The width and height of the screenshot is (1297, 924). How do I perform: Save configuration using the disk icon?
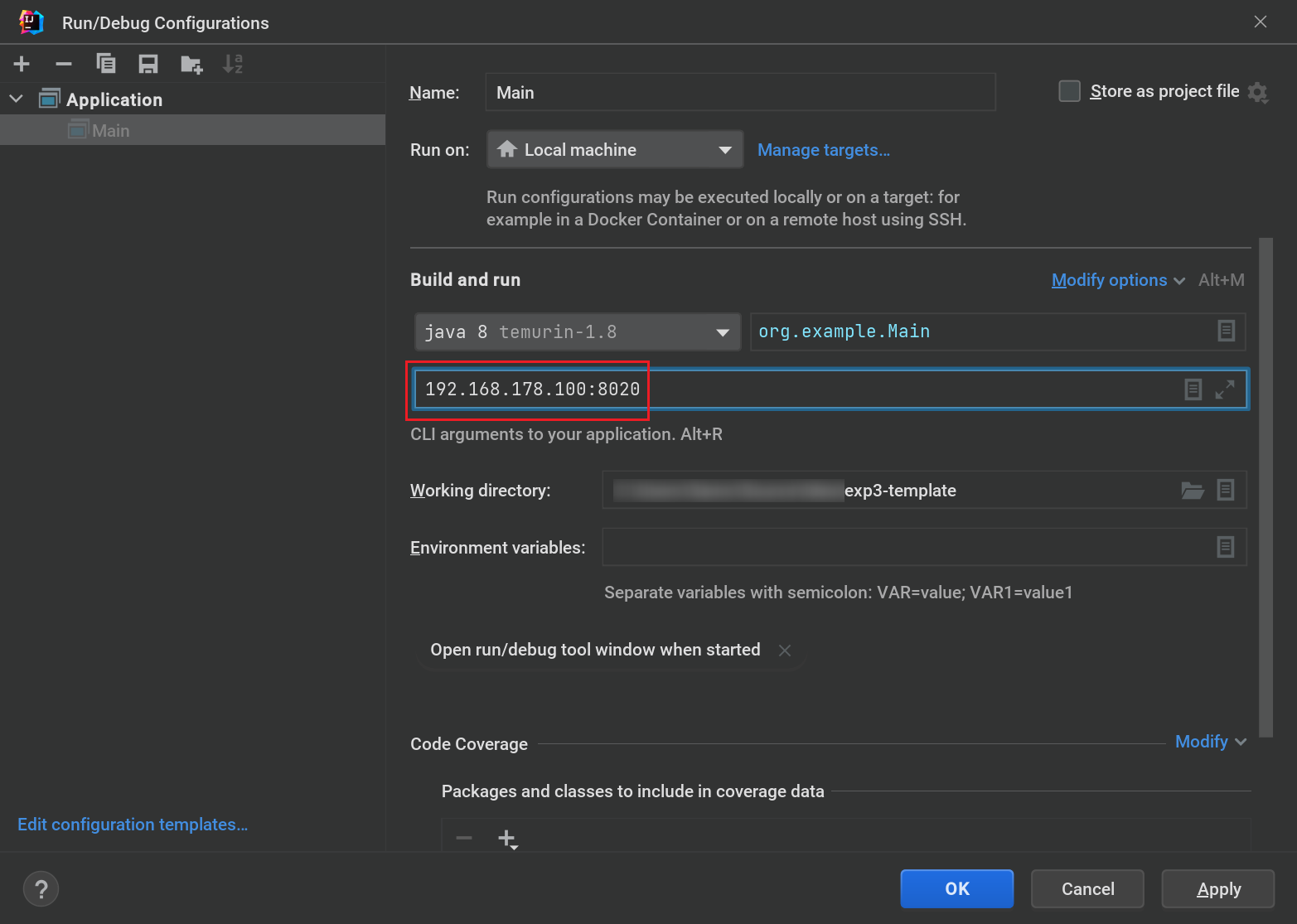pos(148,64)
